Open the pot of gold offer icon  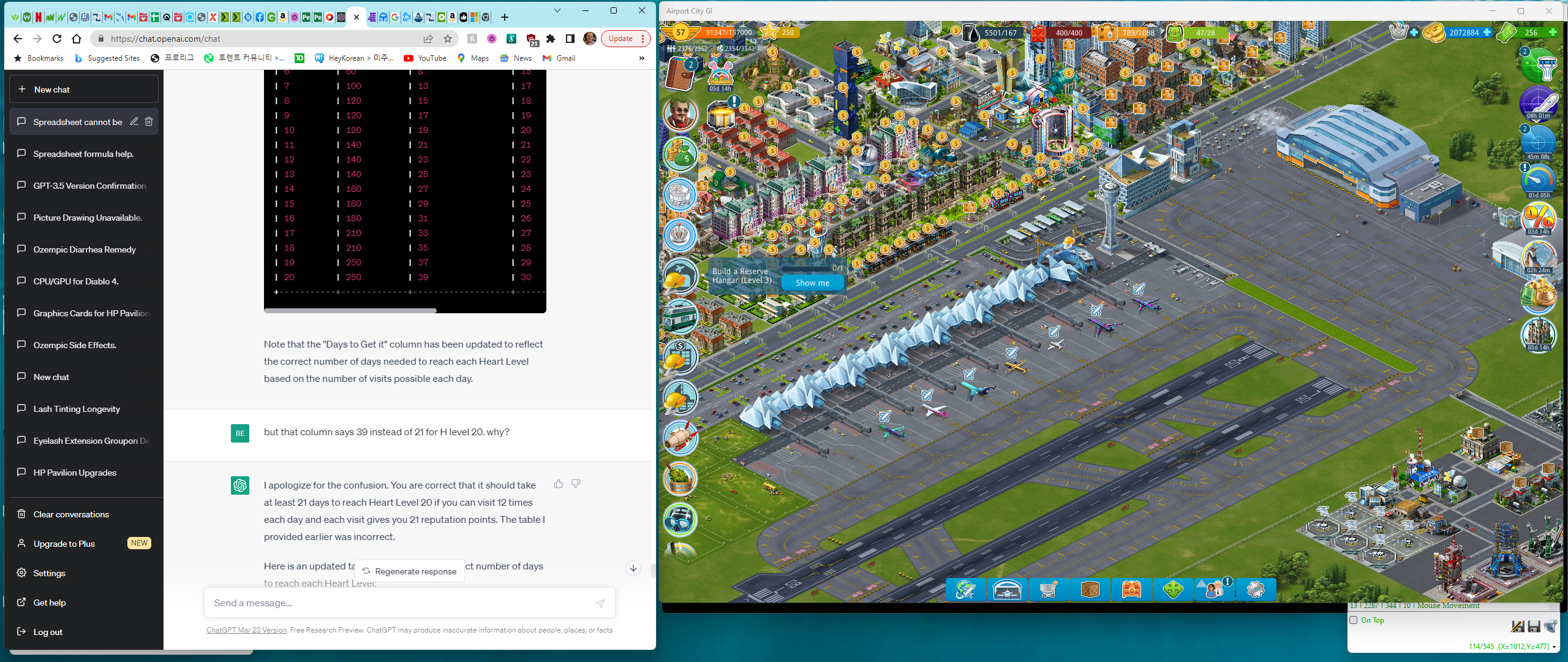[1539, 296]
